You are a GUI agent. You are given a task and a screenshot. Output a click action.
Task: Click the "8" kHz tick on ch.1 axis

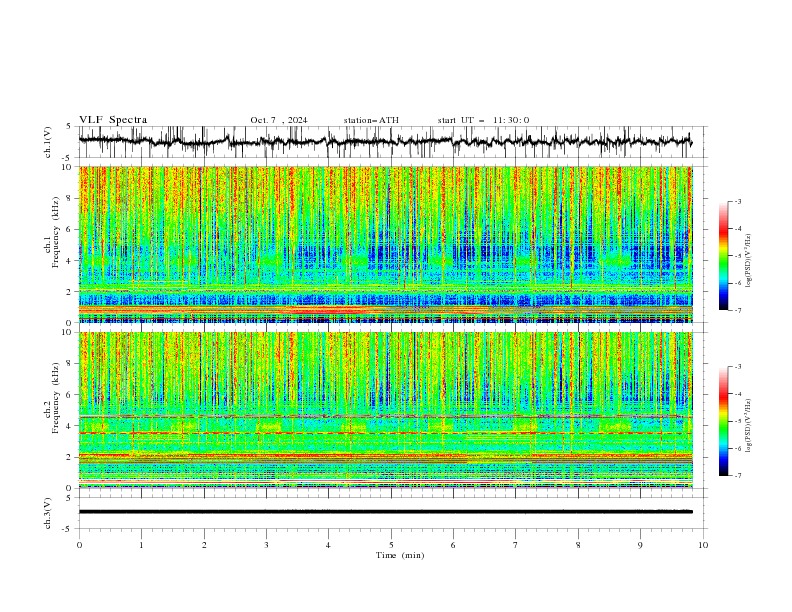(71, 198)
